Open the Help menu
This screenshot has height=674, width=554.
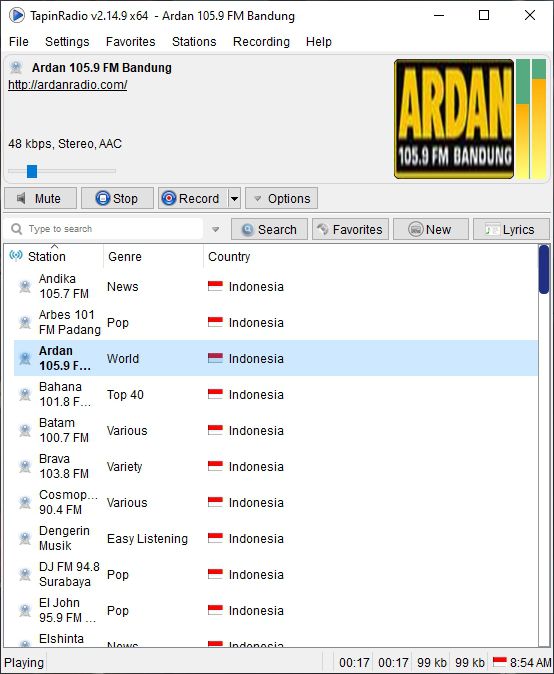pos(319,42)
